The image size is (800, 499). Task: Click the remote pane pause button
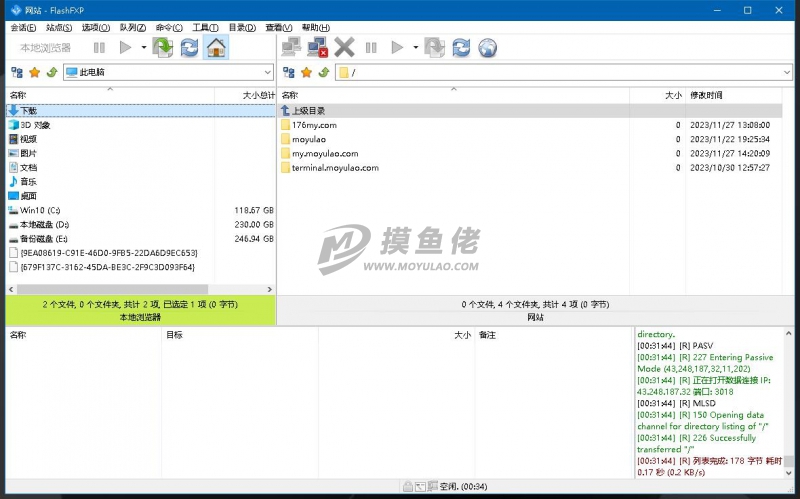tap(371, 48)
